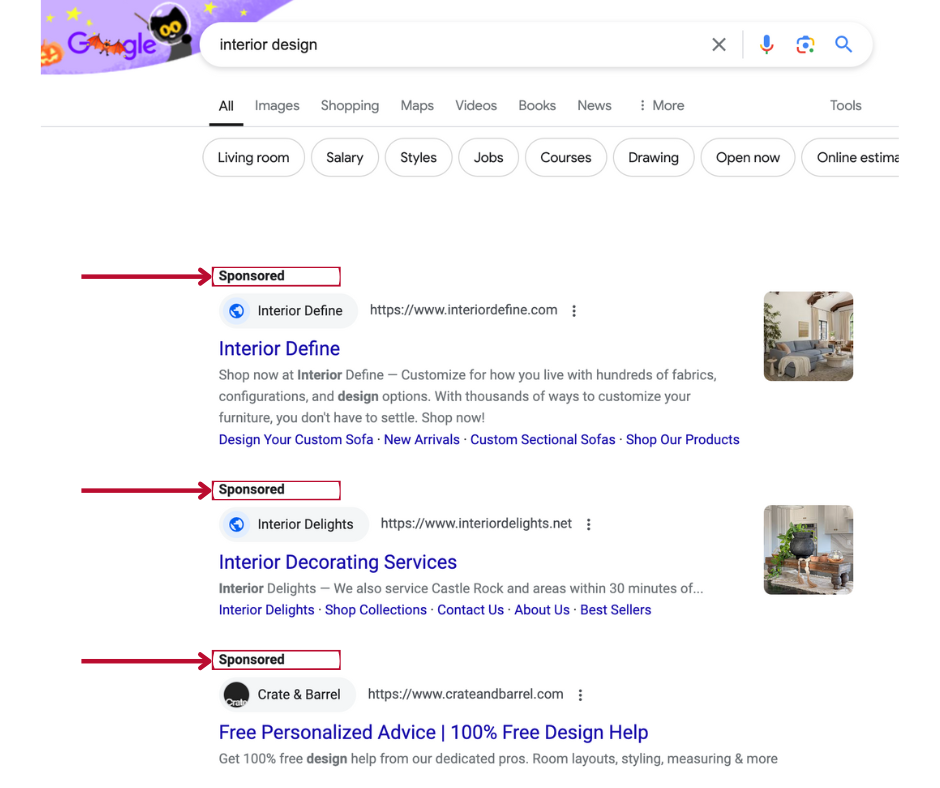
Task: Stay on the All results tab
Action: coord(226,106)
